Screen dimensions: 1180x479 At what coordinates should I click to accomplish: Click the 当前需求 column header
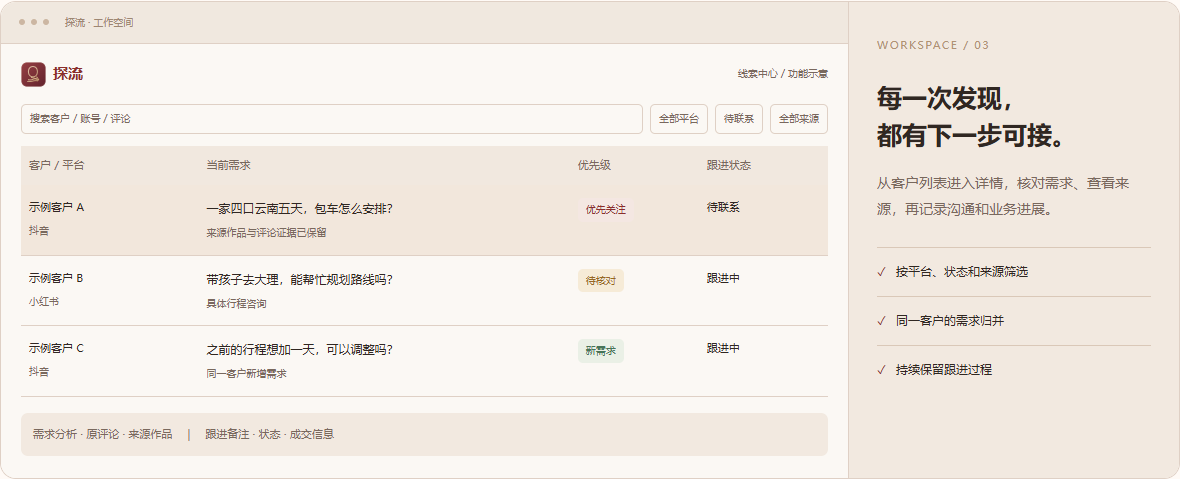[228, 165]
